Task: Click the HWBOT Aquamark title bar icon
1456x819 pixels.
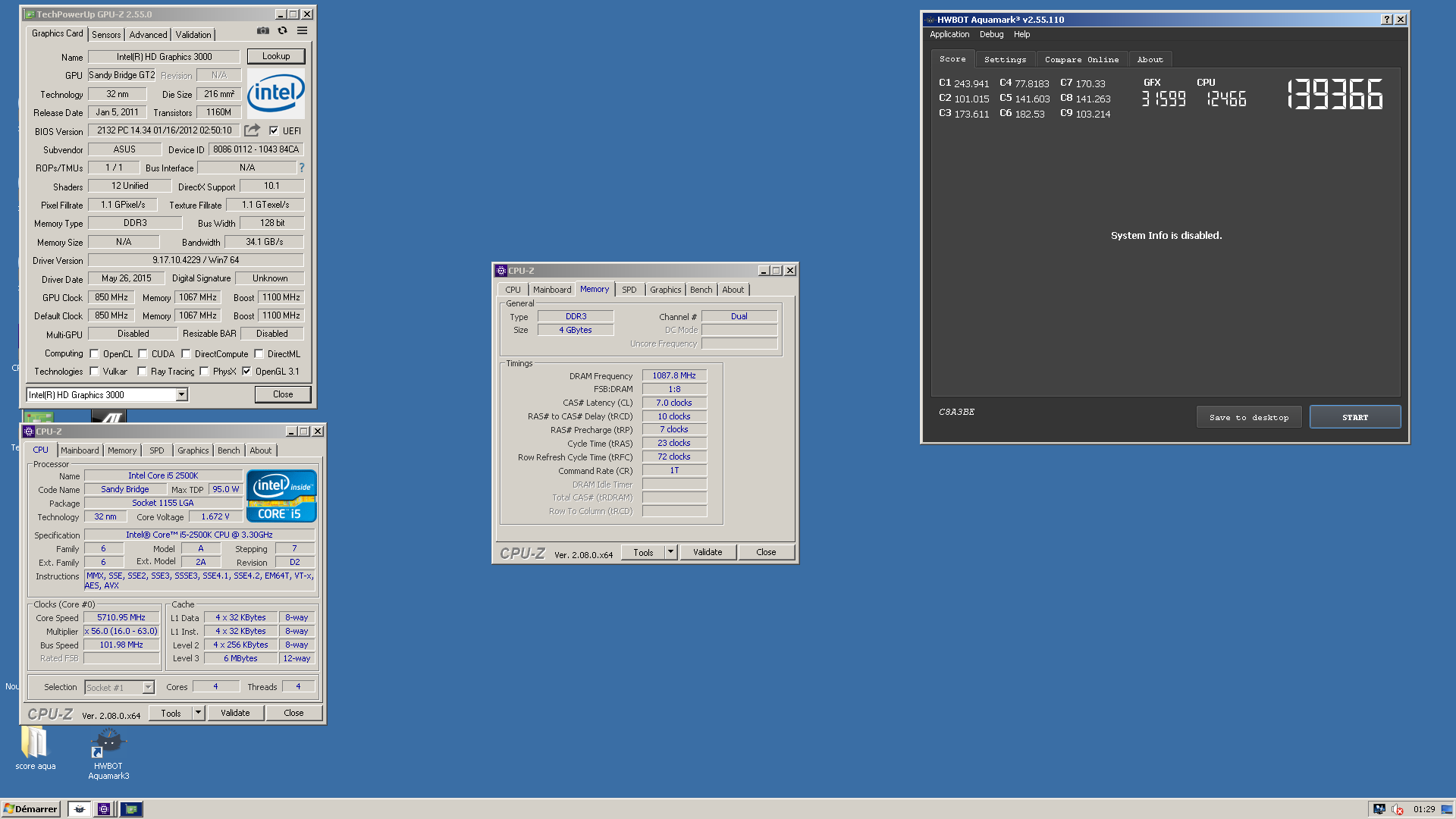Action: [x=930, y=20]
